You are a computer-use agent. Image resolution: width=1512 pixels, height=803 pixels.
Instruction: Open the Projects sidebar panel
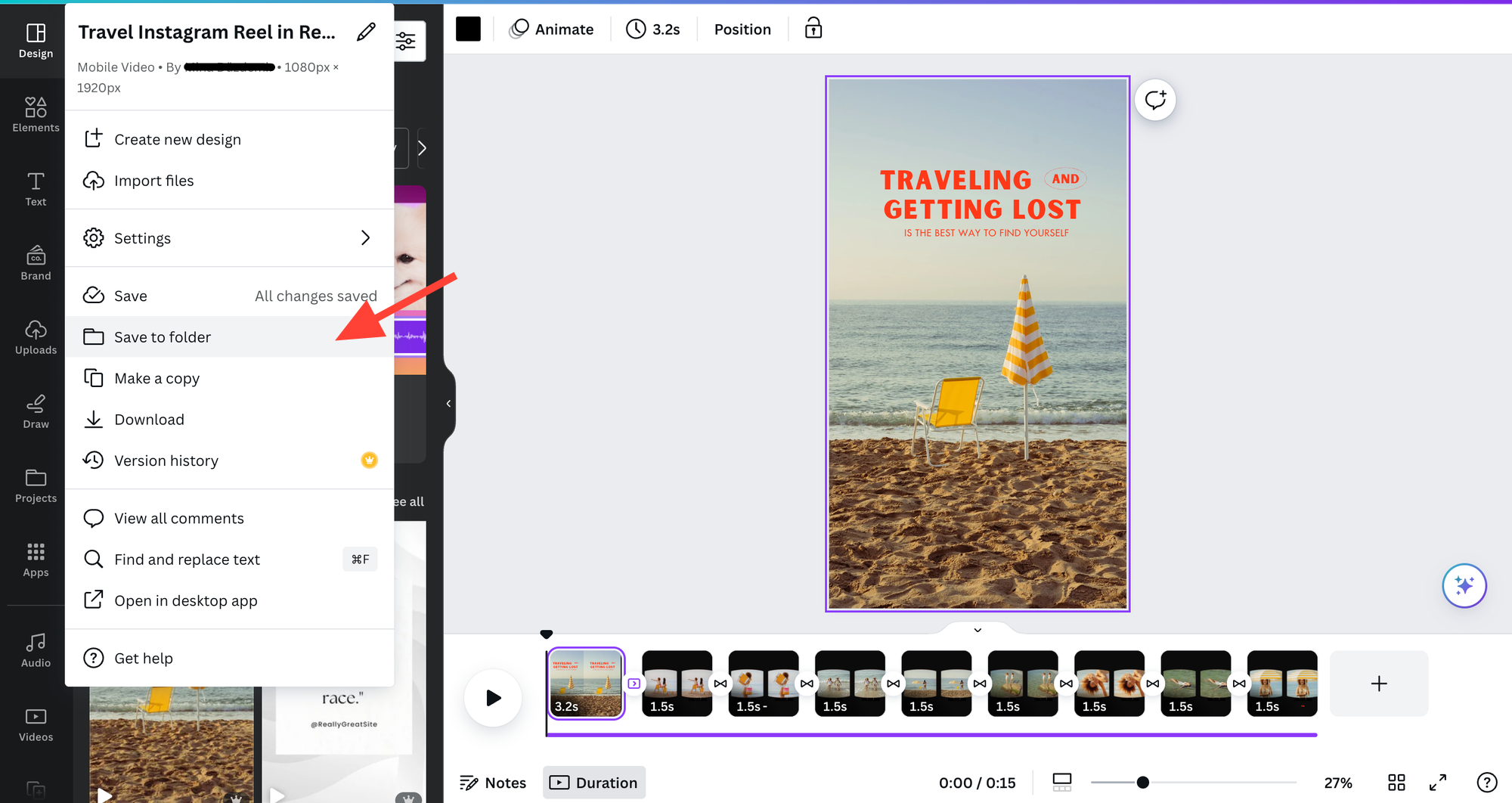(x=36, y=485)
